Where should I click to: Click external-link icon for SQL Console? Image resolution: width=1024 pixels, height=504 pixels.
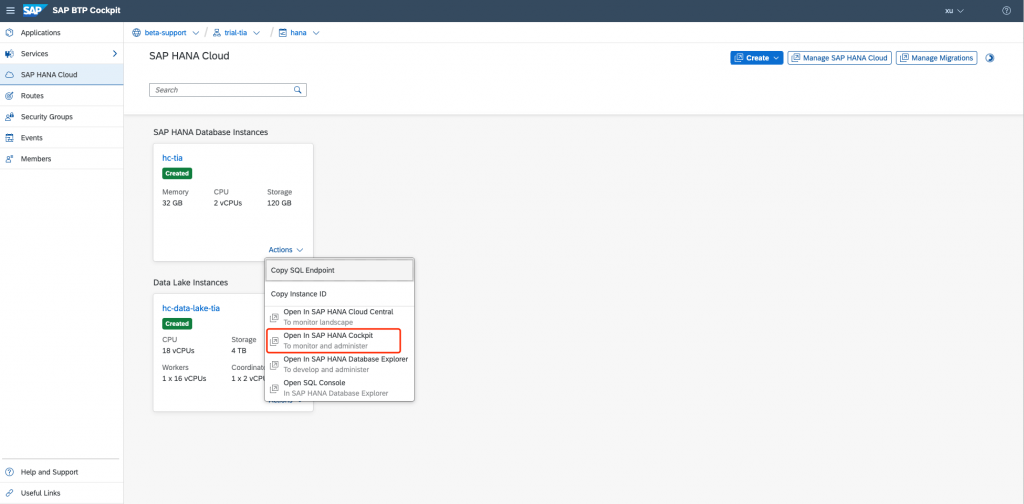[x=274, y=388]
